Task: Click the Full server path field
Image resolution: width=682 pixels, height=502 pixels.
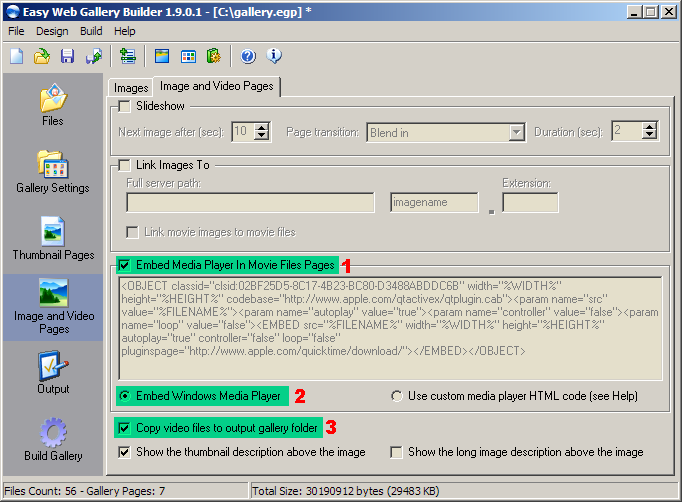Action: click(x=250, y=203)
